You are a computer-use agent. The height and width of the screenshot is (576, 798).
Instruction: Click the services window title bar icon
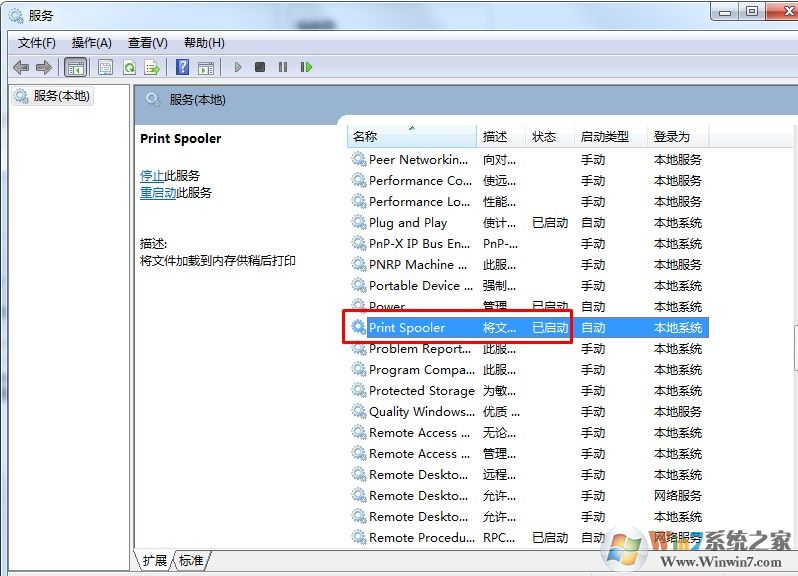point(16,16)
